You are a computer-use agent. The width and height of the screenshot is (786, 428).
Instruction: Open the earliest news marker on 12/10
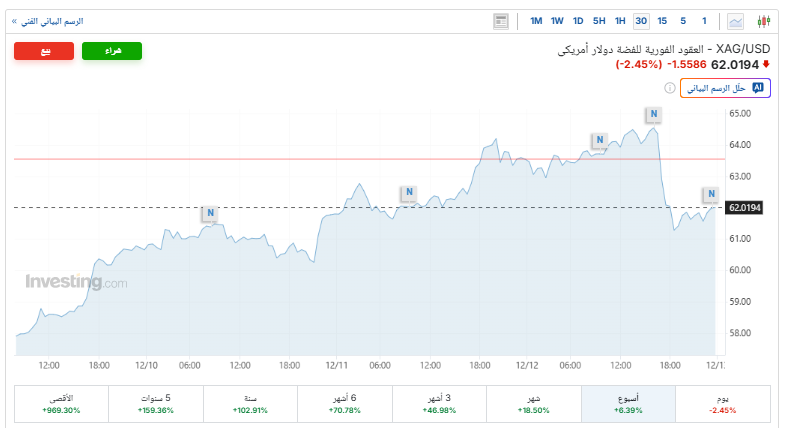209,213
